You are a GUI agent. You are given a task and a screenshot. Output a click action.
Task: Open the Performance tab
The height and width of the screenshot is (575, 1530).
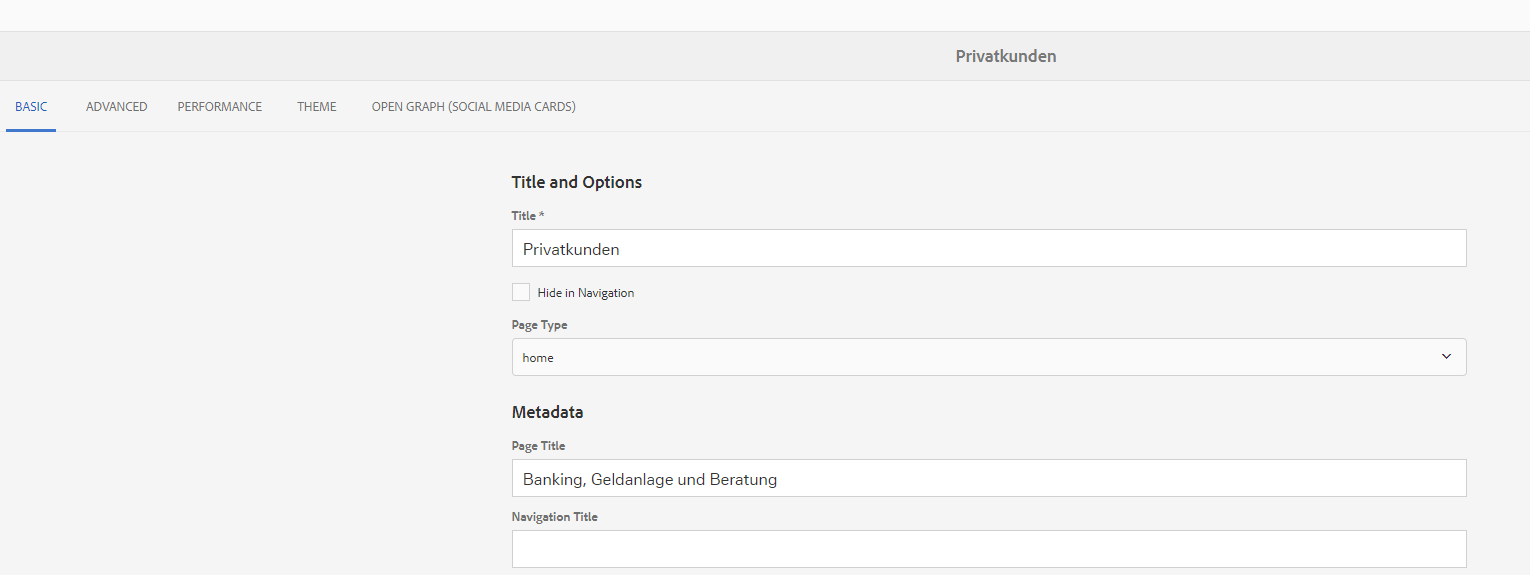click(x=219, y=107)
